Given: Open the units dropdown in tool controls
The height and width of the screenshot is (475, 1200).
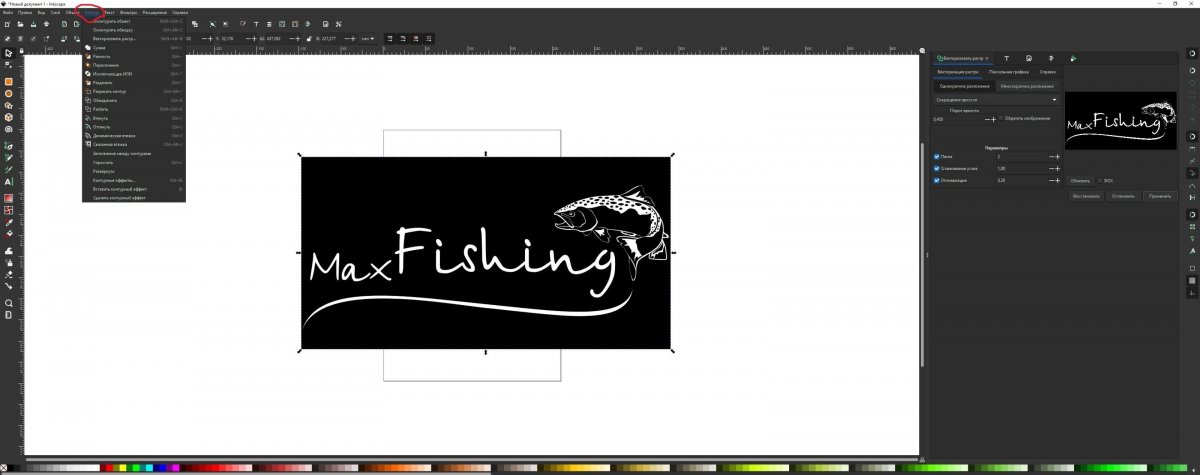Looking at the screenshot, I should click(368, 38).
